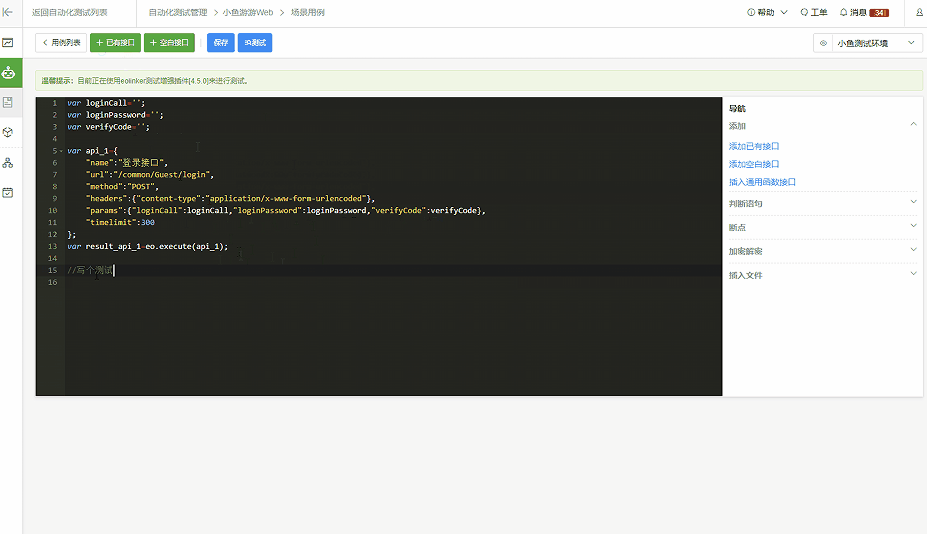927x534 pixels.
Task: Click the blue 测试 test button
Action: coord(255,43)
